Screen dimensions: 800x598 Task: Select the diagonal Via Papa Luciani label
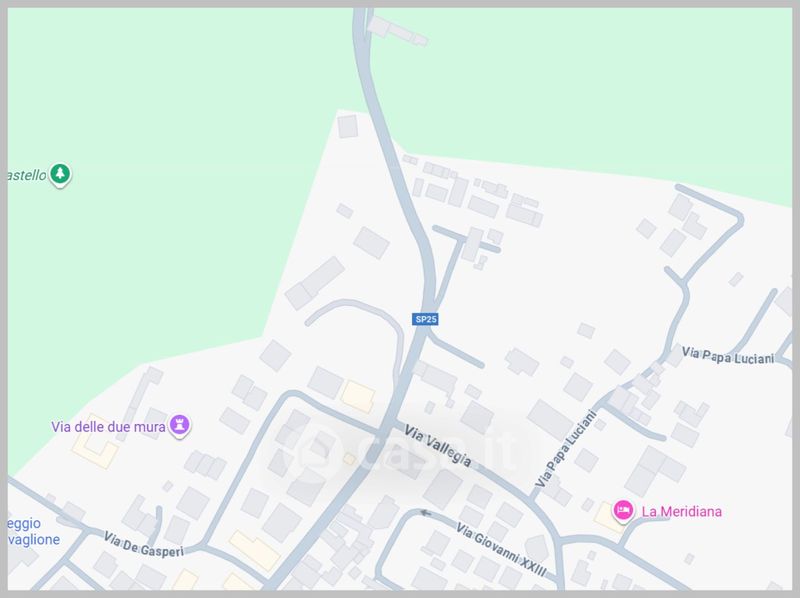coord(566,449)
